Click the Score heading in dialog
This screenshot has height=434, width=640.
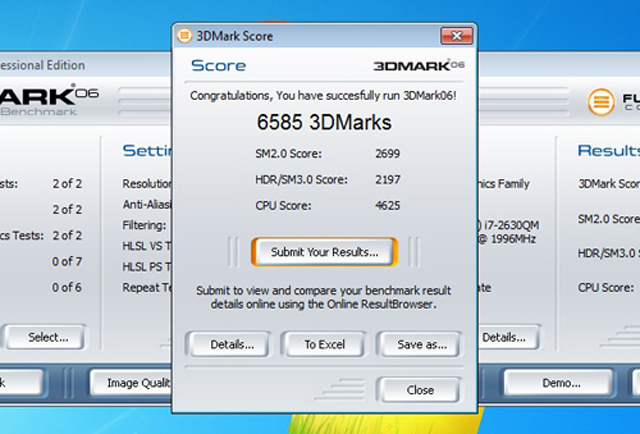point(218,65)
